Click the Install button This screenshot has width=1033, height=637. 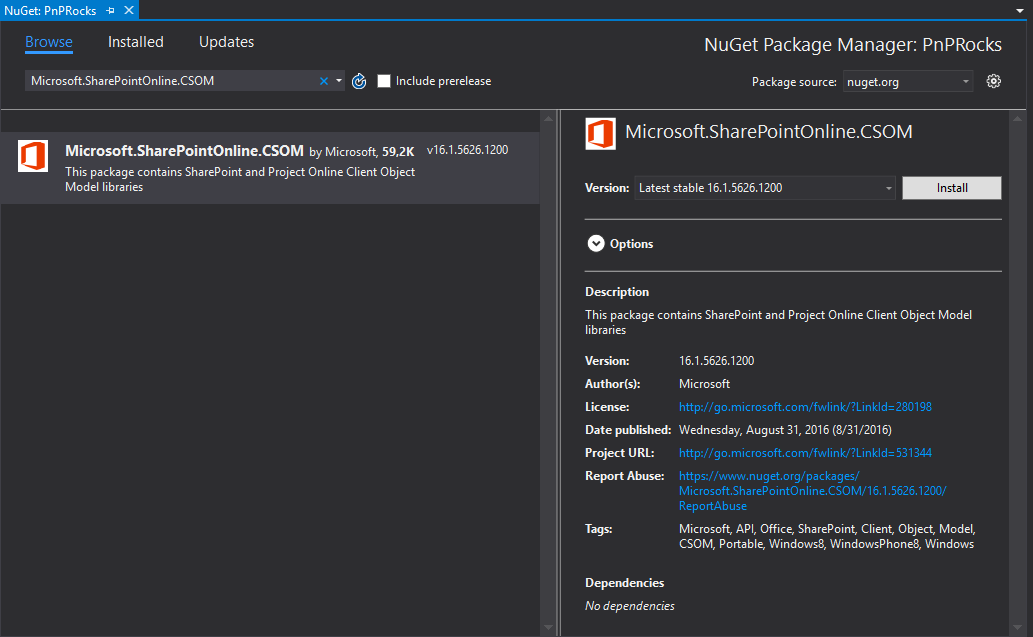coord(950,187)
